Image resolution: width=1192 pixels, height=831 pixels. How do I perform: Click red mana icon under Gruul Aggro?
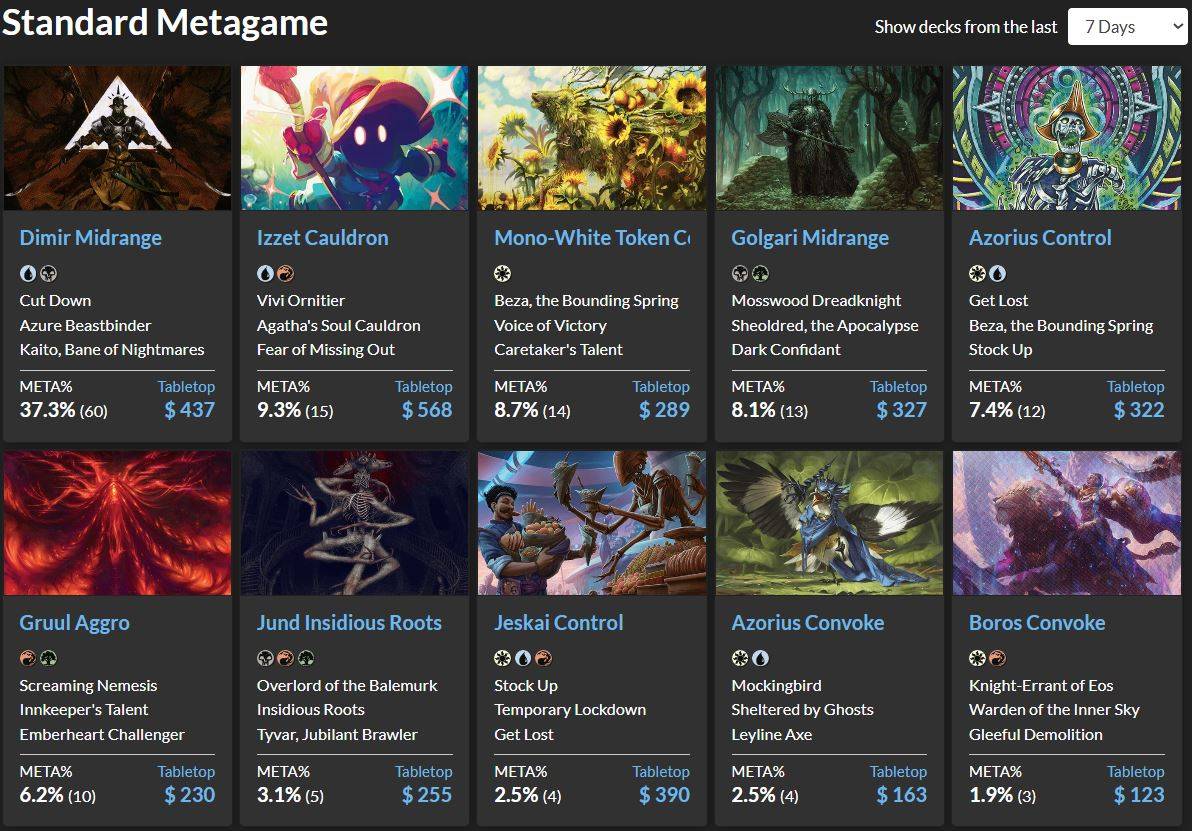tap(27, 658)
